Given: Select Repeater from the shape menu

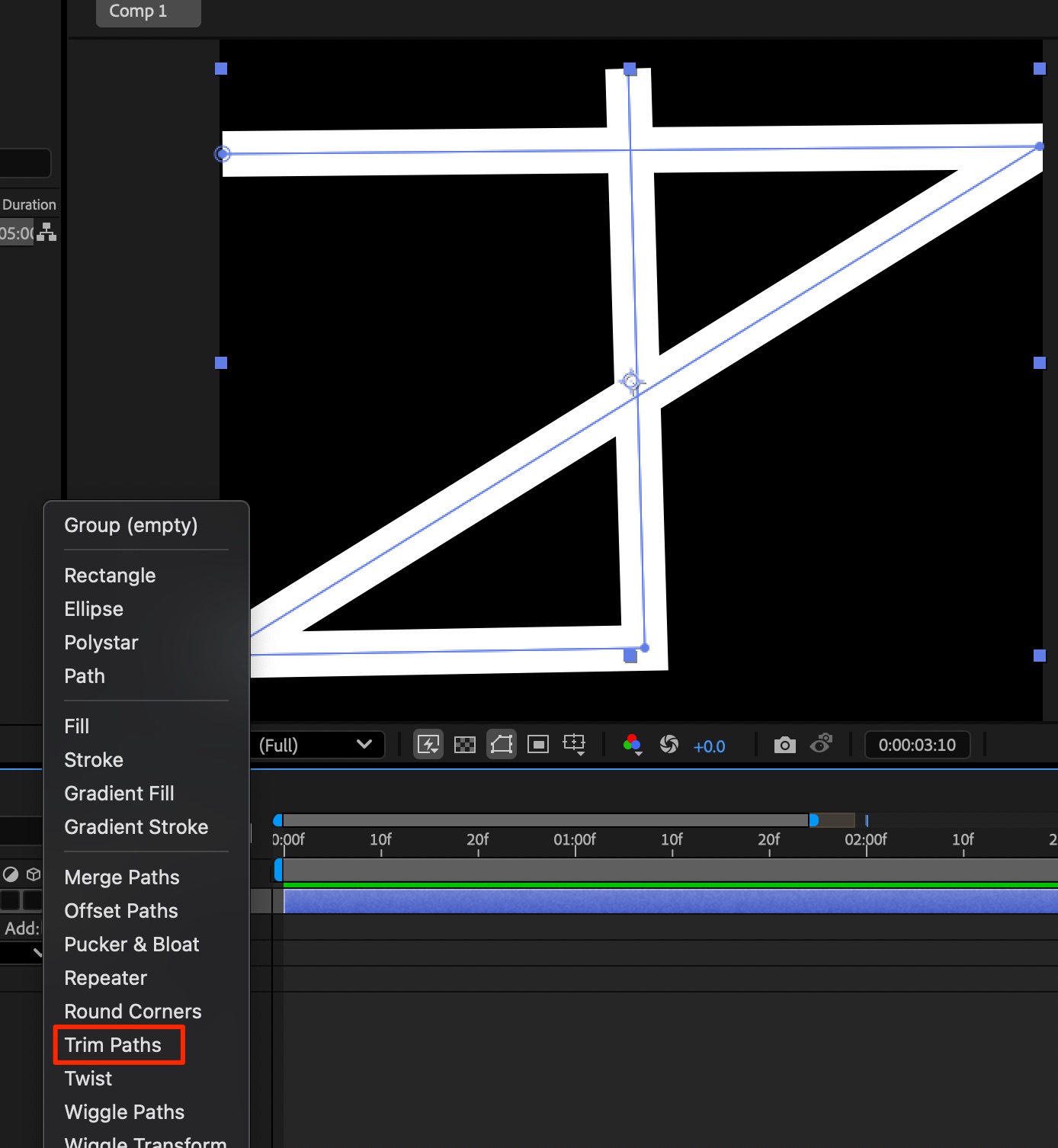Looking at the screenshot, I should [x=105, y=978].
